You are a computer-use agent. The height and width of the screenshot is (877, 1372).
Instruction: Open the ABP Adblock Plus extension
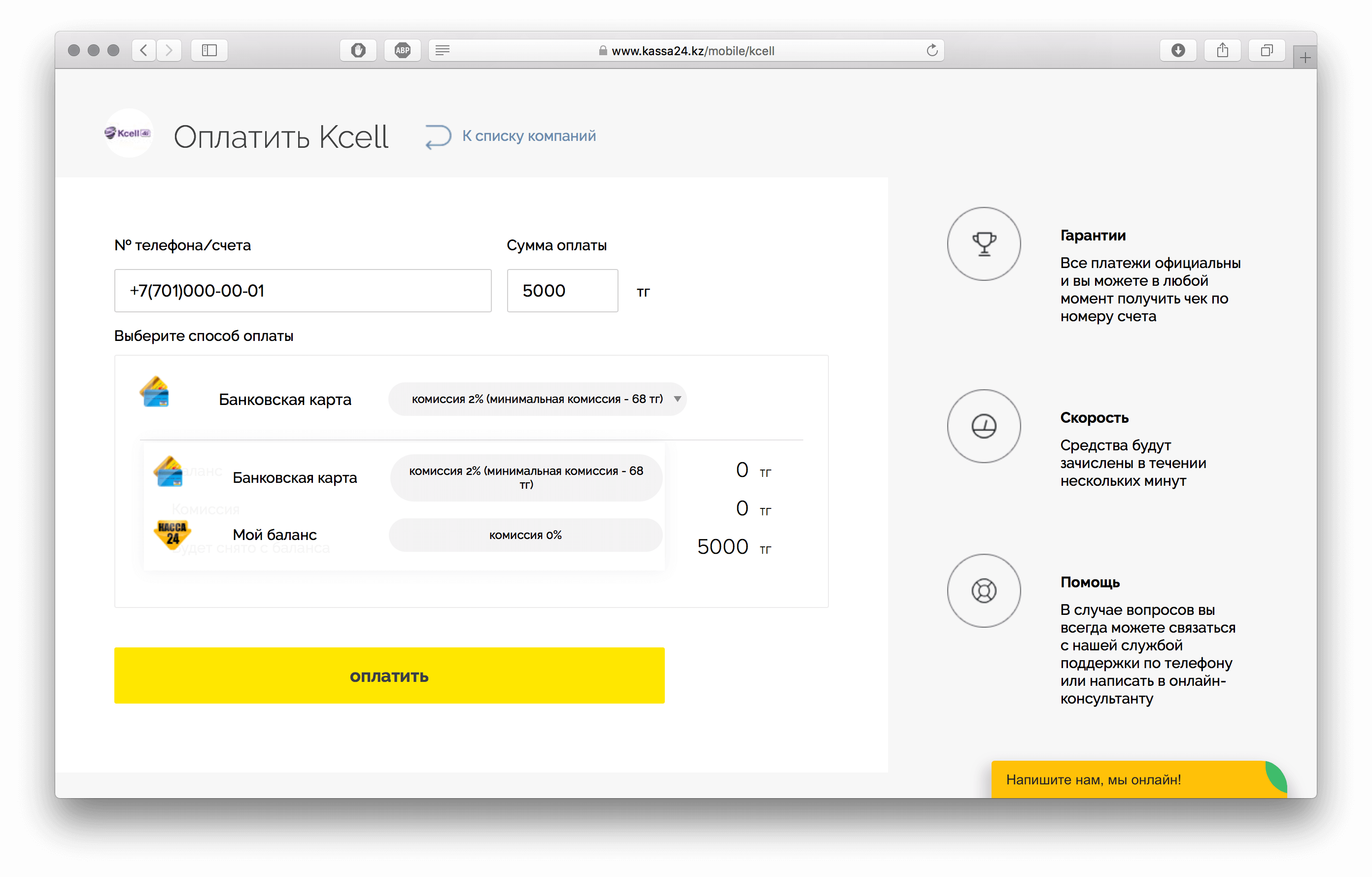tap(402, 50)
